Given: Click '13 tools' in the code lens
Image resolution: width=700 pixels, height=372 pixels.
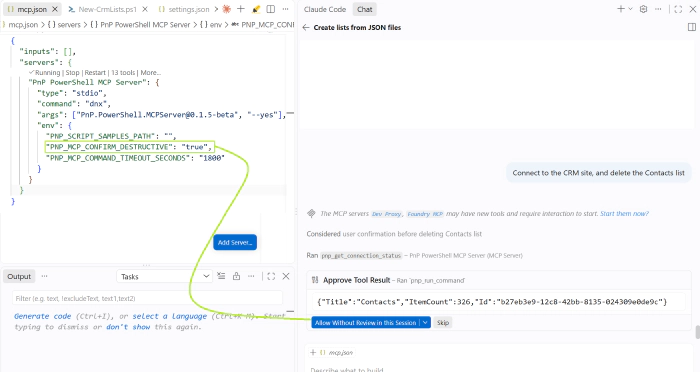Looking at the screenshot, I should (123, 73).
